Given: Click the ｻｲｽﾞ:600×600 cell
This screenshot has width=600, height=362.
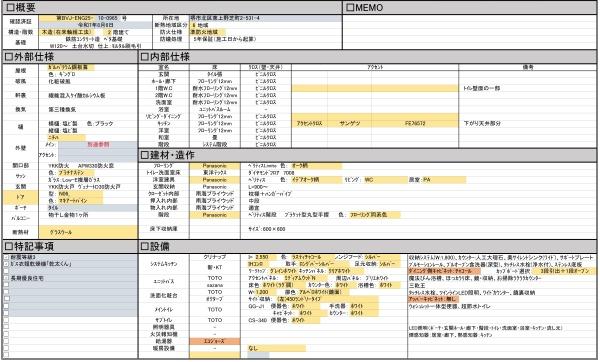Looking at the screenshot, I should [x=267, y=229].
